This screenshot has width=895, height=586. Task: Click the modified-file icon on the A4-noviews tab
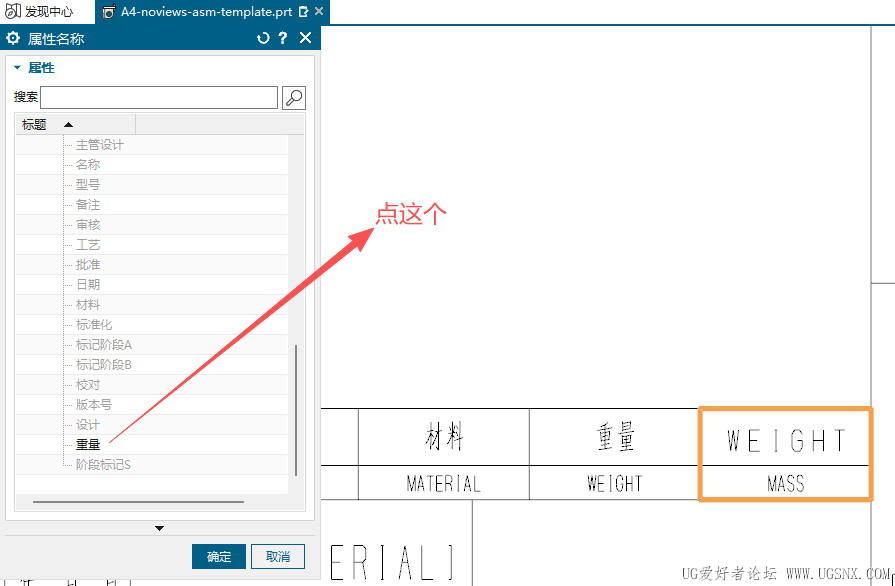(304, 11)
